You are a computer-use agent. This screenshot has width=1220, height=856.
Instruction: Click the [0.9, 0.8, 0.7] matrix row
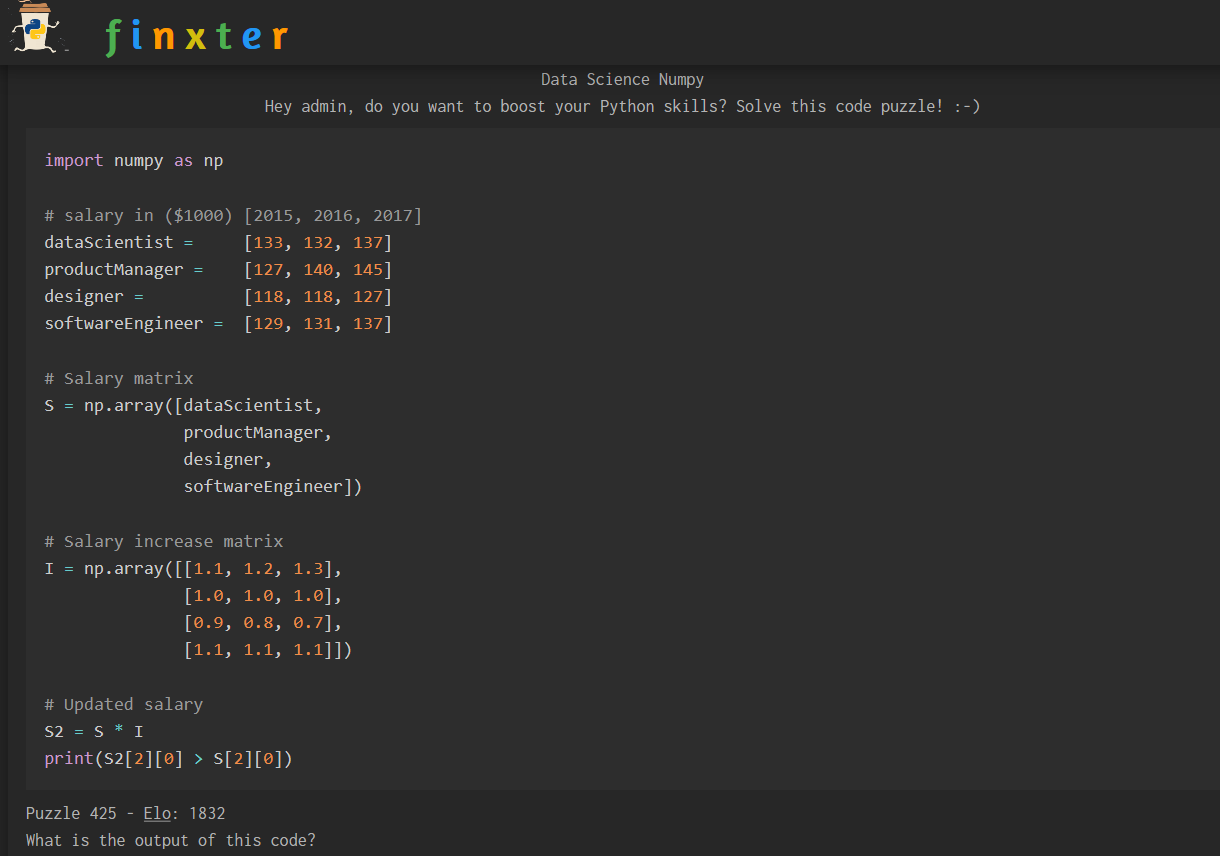262,623
